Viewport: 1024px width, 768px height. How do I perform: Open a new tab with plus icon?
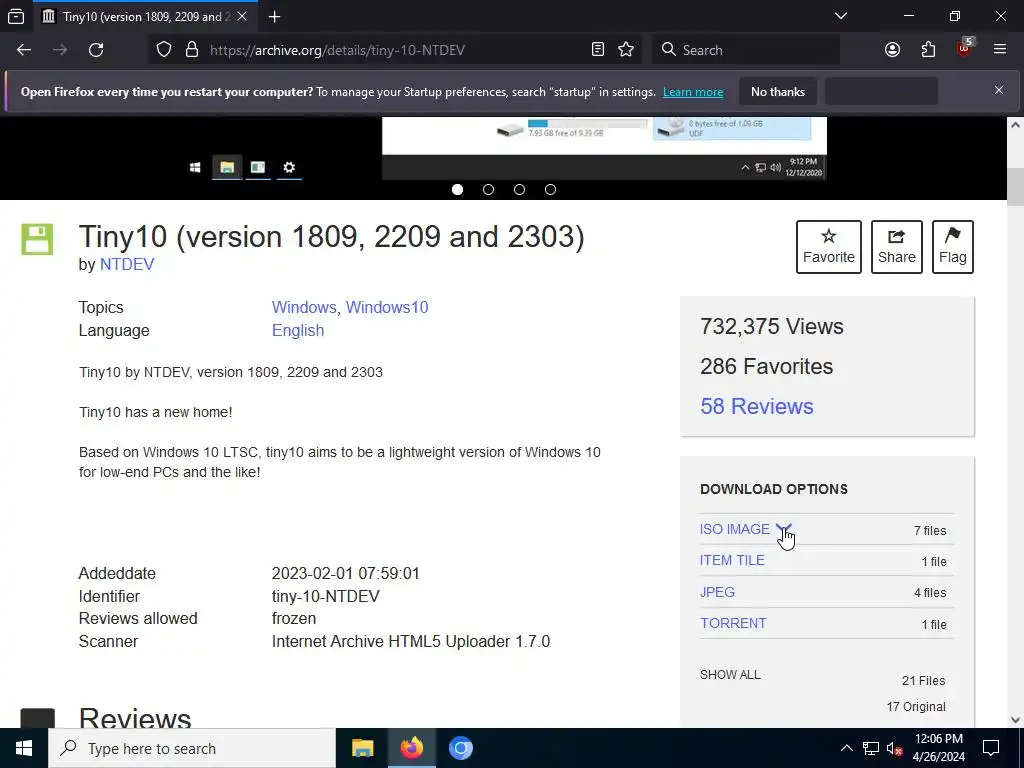[x=275, y=17]
